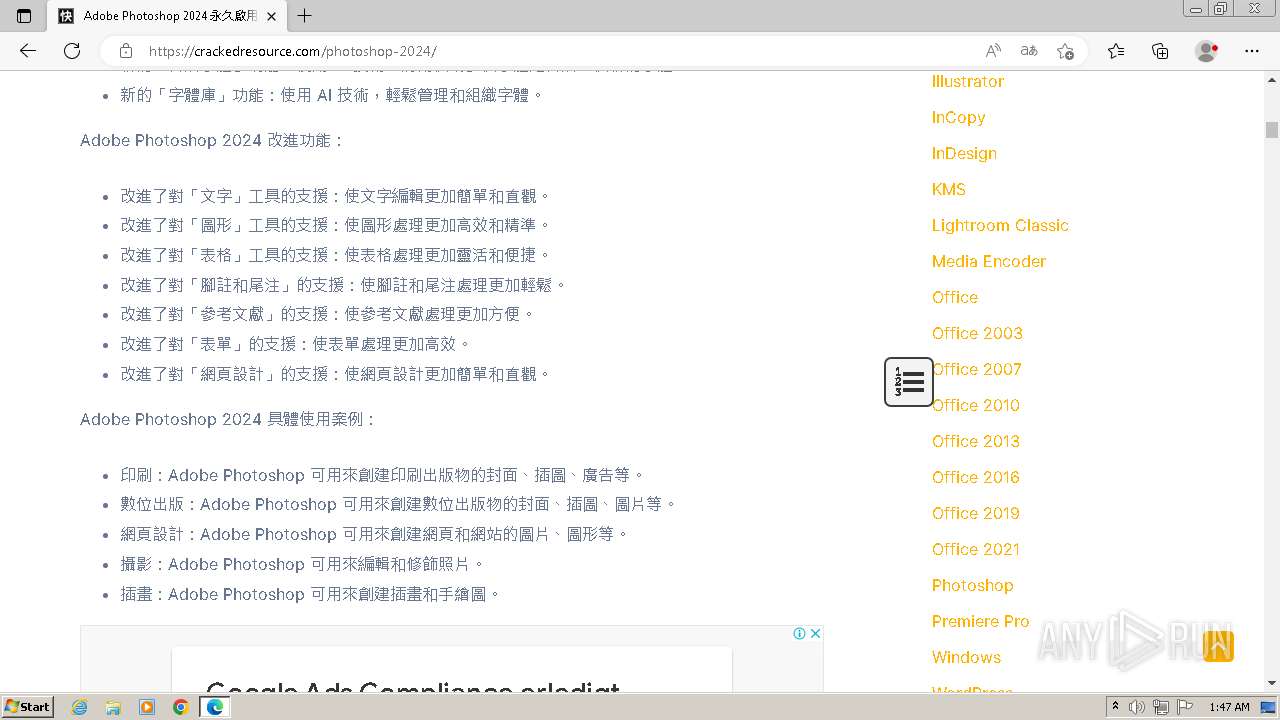Open the browser profile avatar
The width and height of the screenshot is (1280, 720).
1206,51
